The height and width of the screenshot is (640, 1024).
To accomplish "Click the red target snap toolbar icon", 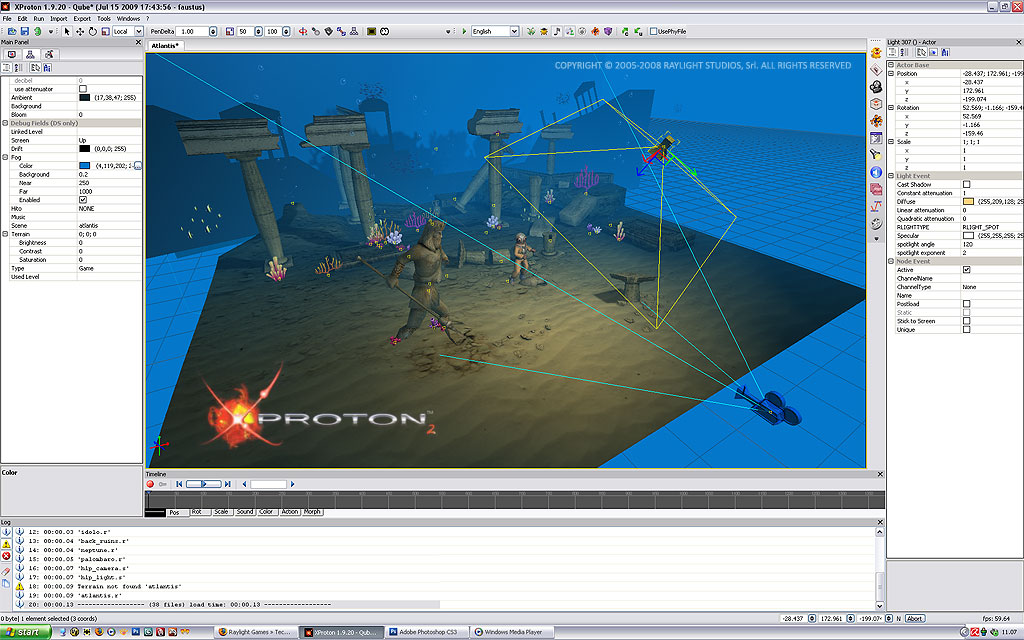I will 303,31.
